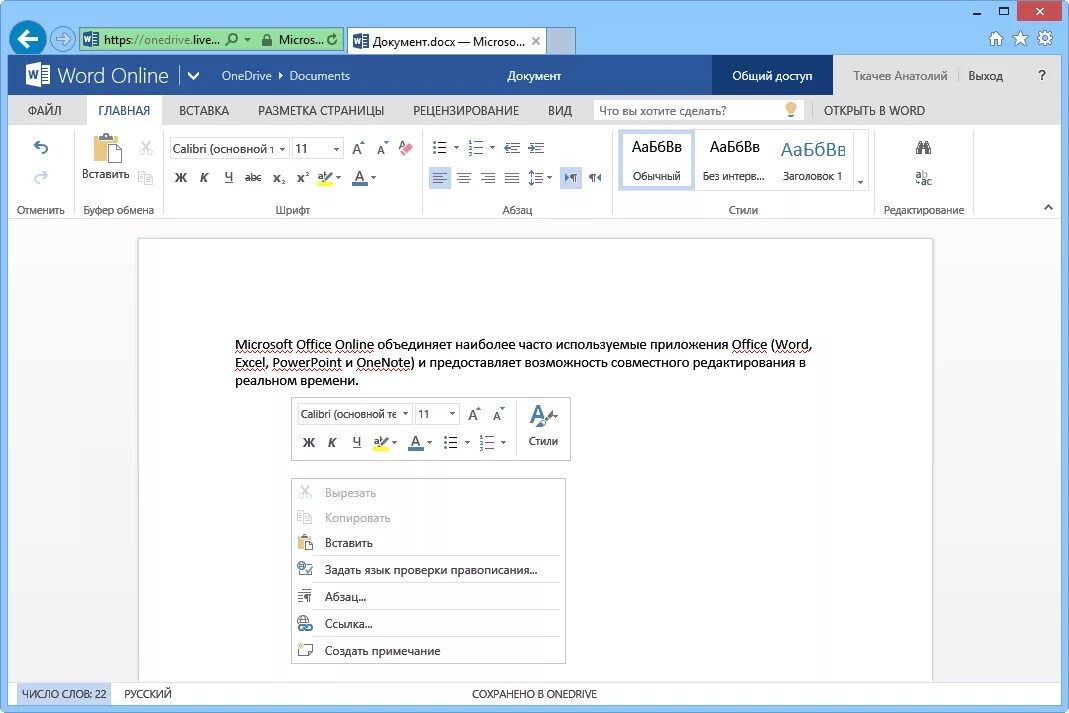This screenshot has height=713, width=1069.
Task: Open the ФАЙЛ tab
Action: [x=44, y=110]
